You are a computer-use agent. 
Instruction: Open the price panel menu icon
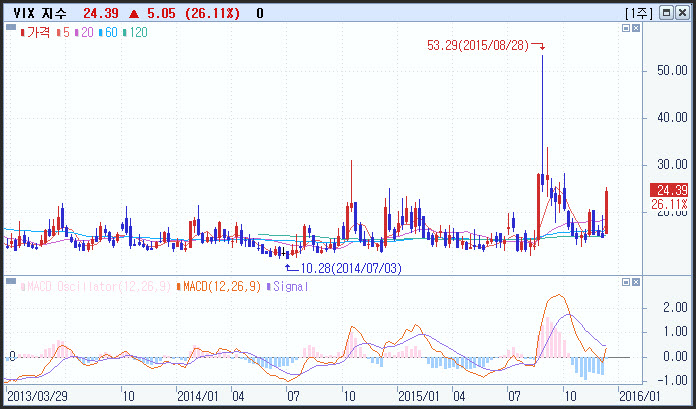click(x=11, y=28)
